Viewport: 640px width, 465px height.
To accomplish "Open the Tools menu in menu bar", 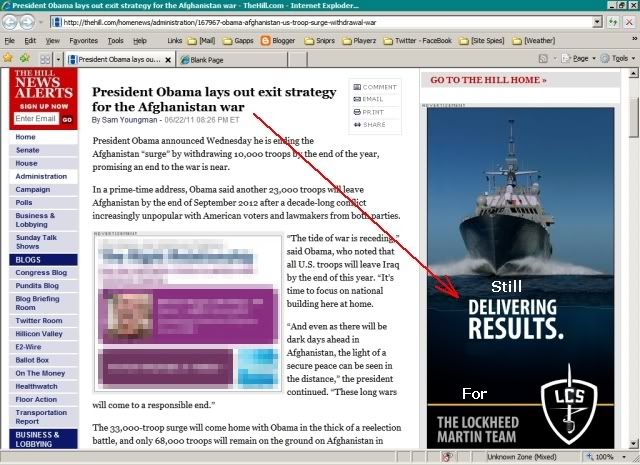I will (x=116, y=40).
